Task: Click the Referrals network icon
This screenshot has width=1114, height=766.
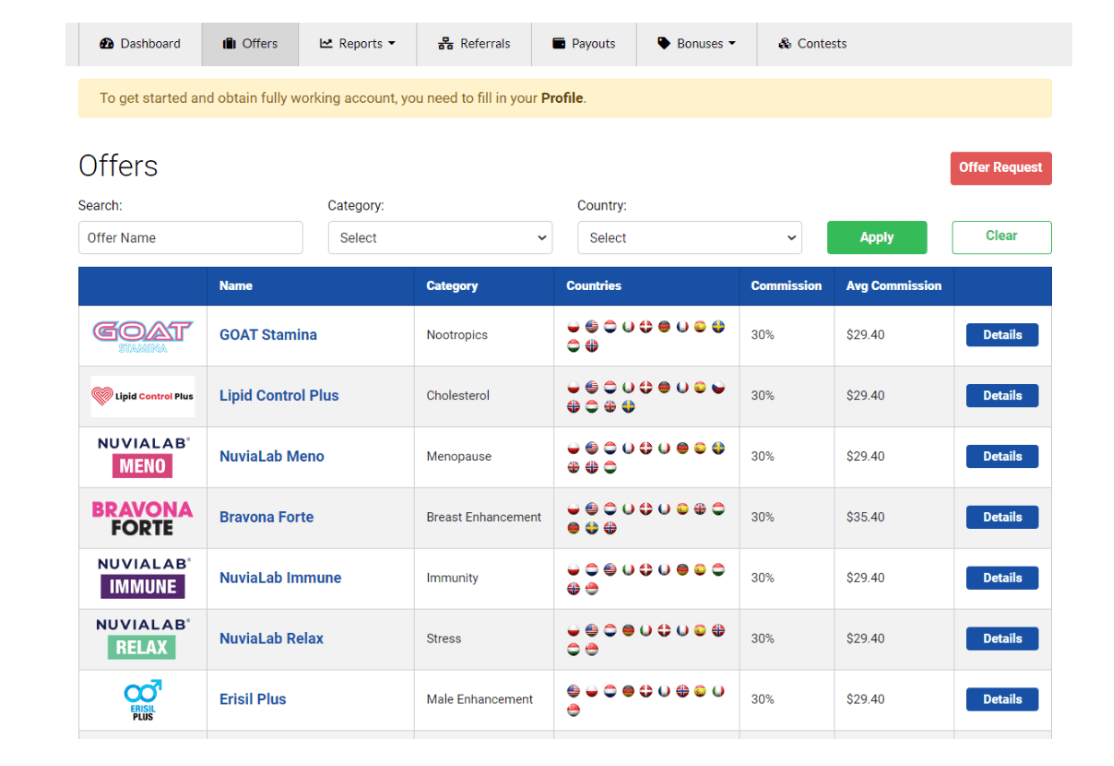Action: point(445,43)
